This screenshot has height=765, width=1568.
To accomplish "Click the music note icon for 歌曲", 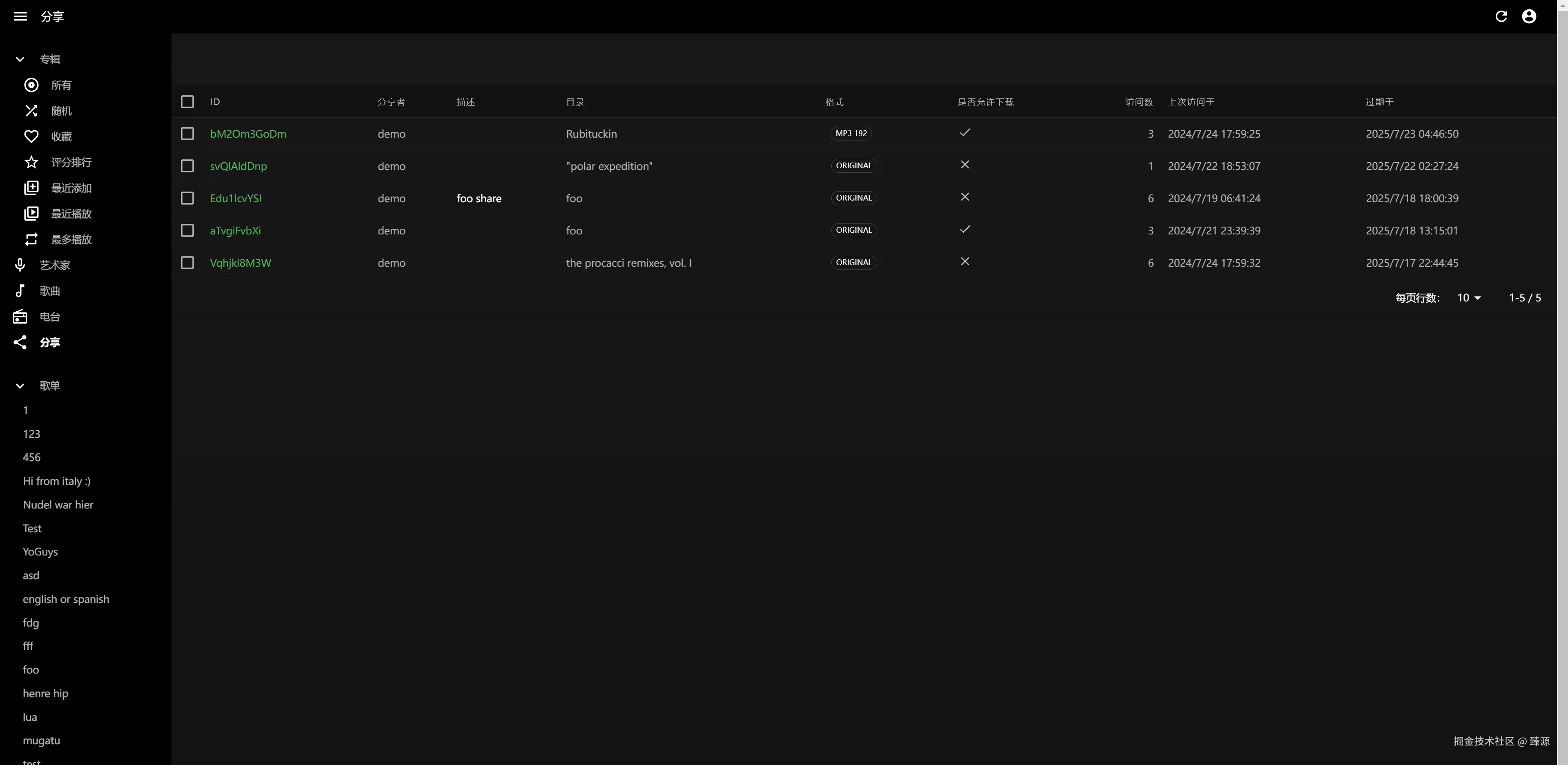I will pyautogui.click(x=20, y=291).
